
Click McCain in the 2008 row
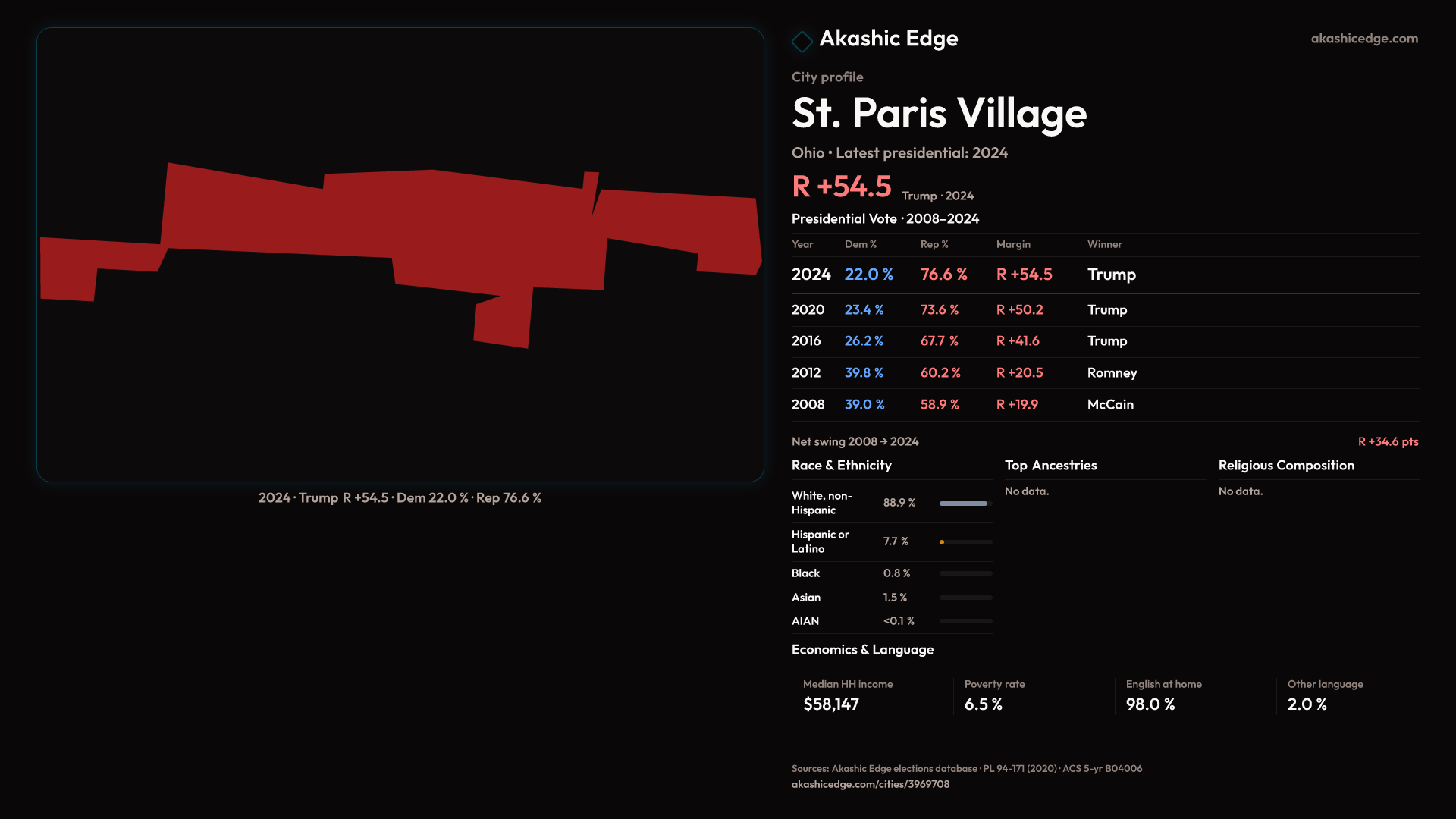pos(1110,405)
